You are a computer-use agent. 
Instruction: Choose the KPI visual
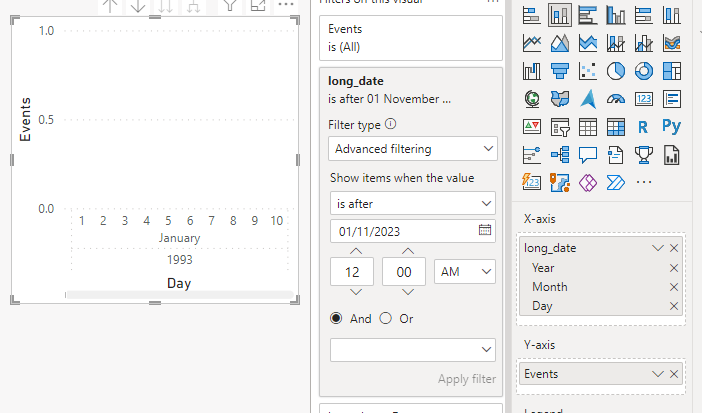pyautogui.click(x=532, y=127)
